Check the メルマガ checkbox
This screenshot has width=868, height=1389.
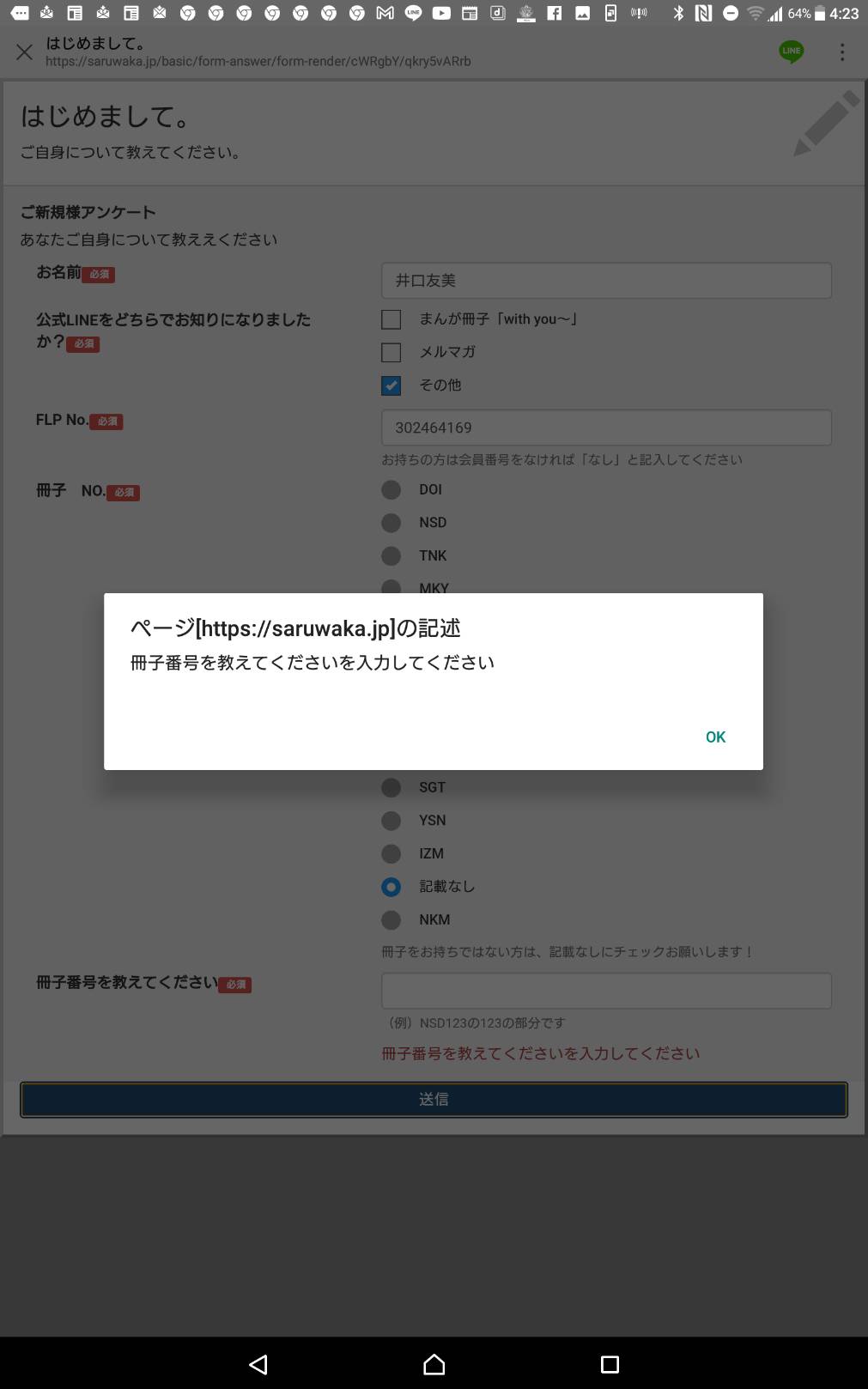(x=391, y=352)
